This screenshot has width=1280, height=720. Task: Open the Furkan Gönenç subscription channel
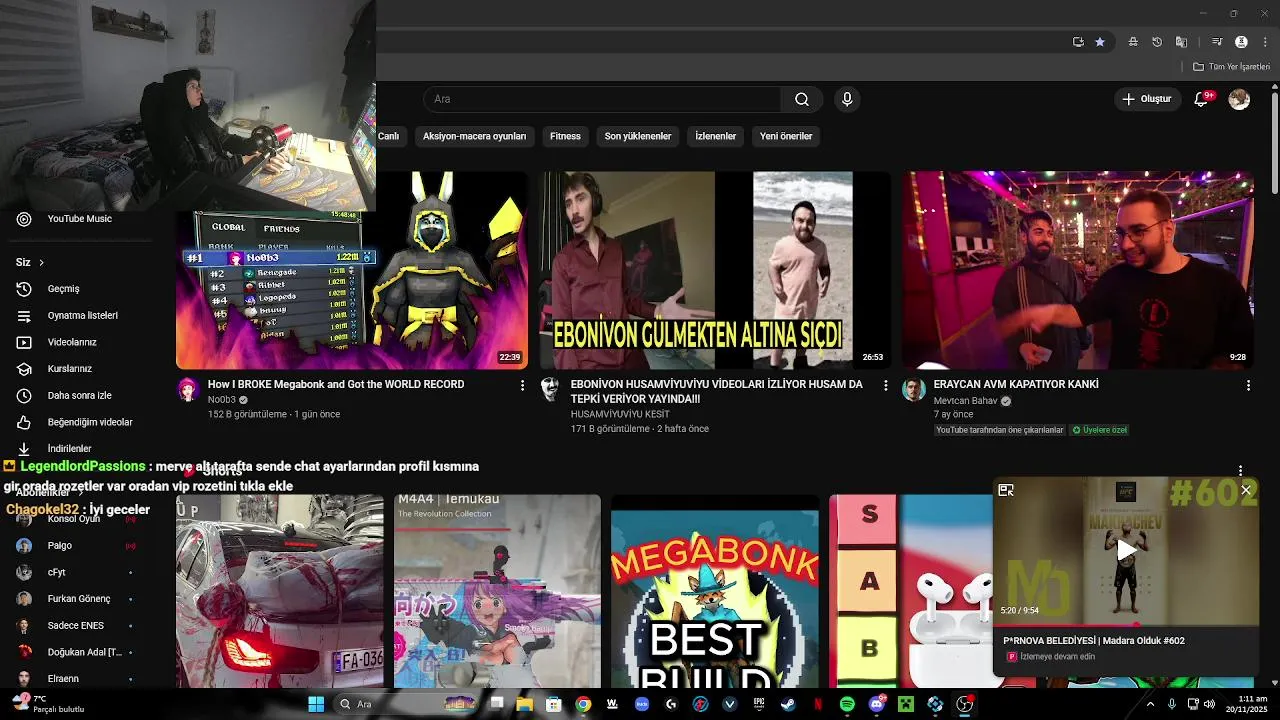(x=80, y=599)
